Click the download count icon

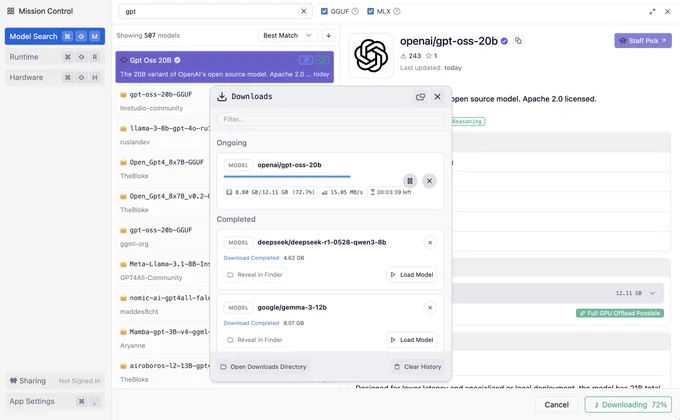click(x=403, y=56)
